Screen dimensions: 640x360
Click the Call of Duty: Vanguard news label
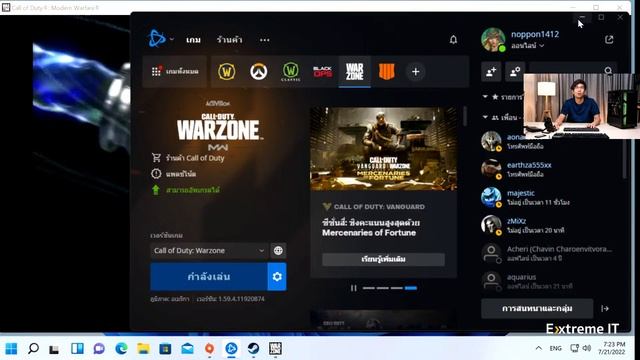click(x=379, y=207)
